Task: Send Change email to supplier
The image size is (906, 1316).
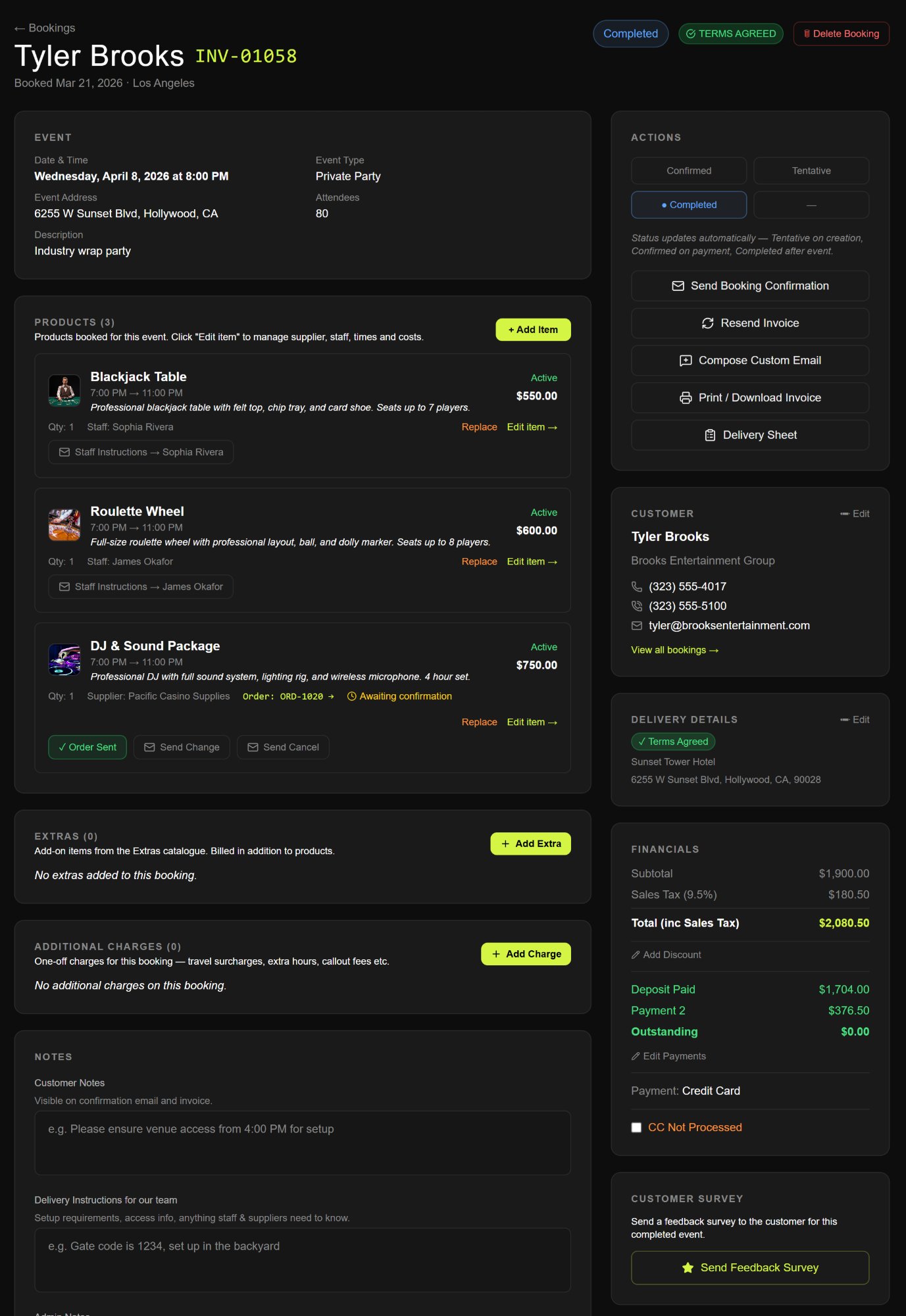Action: point(182,747)
